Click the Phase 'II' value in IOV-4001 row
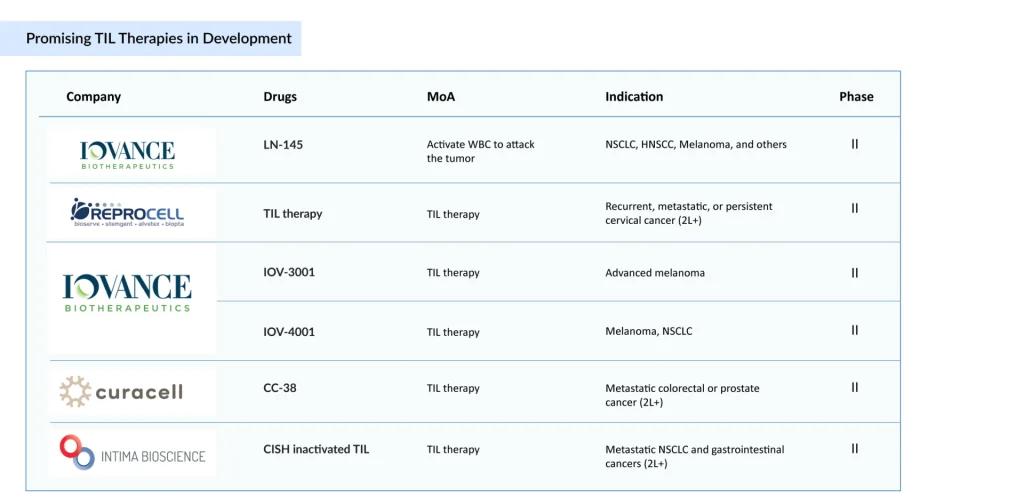The width and height of the screenshot is (1024, 497). tap(855, 330)
